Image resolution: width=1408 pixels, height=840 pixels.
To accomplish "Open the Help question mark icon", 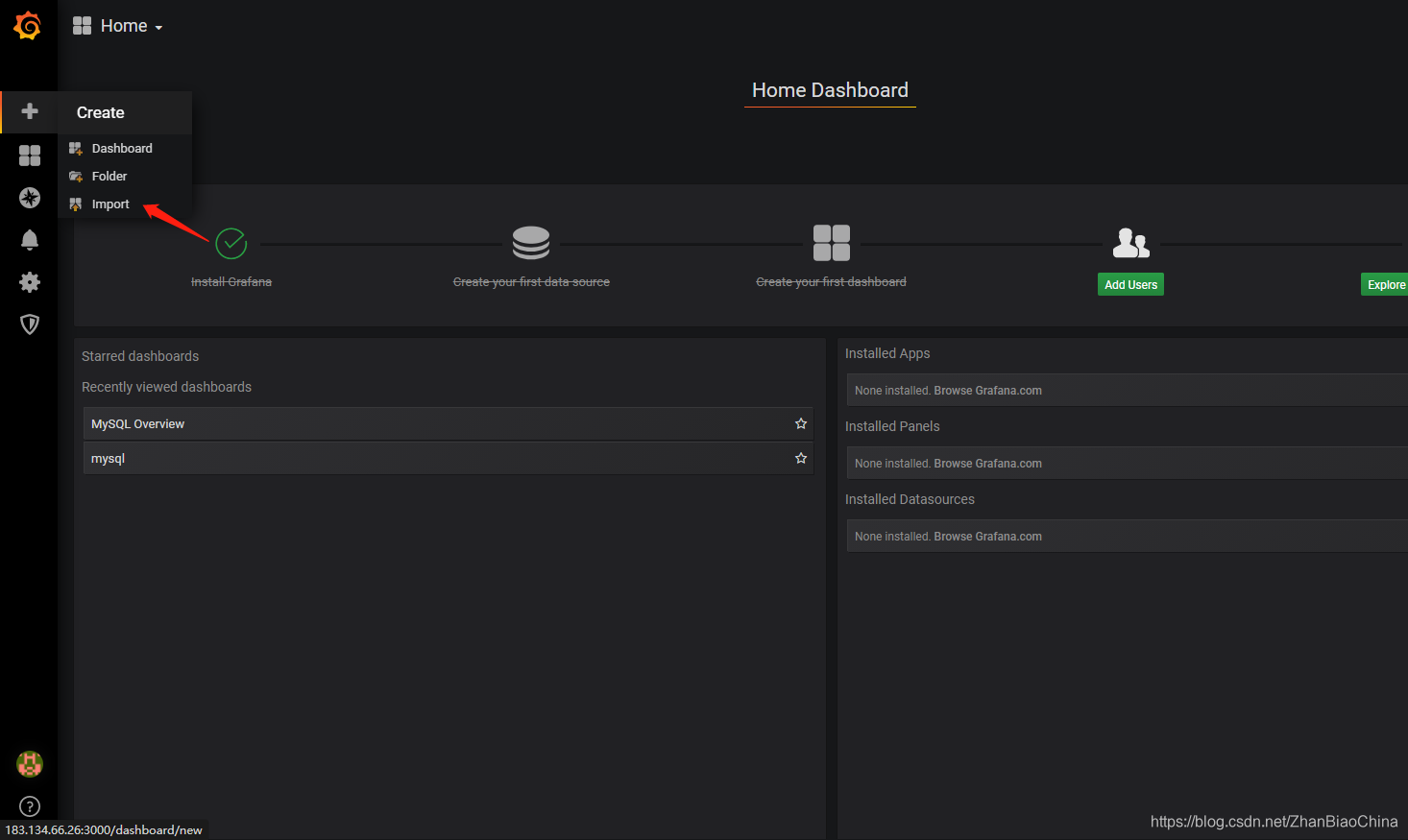I will (x=30, y=806).
